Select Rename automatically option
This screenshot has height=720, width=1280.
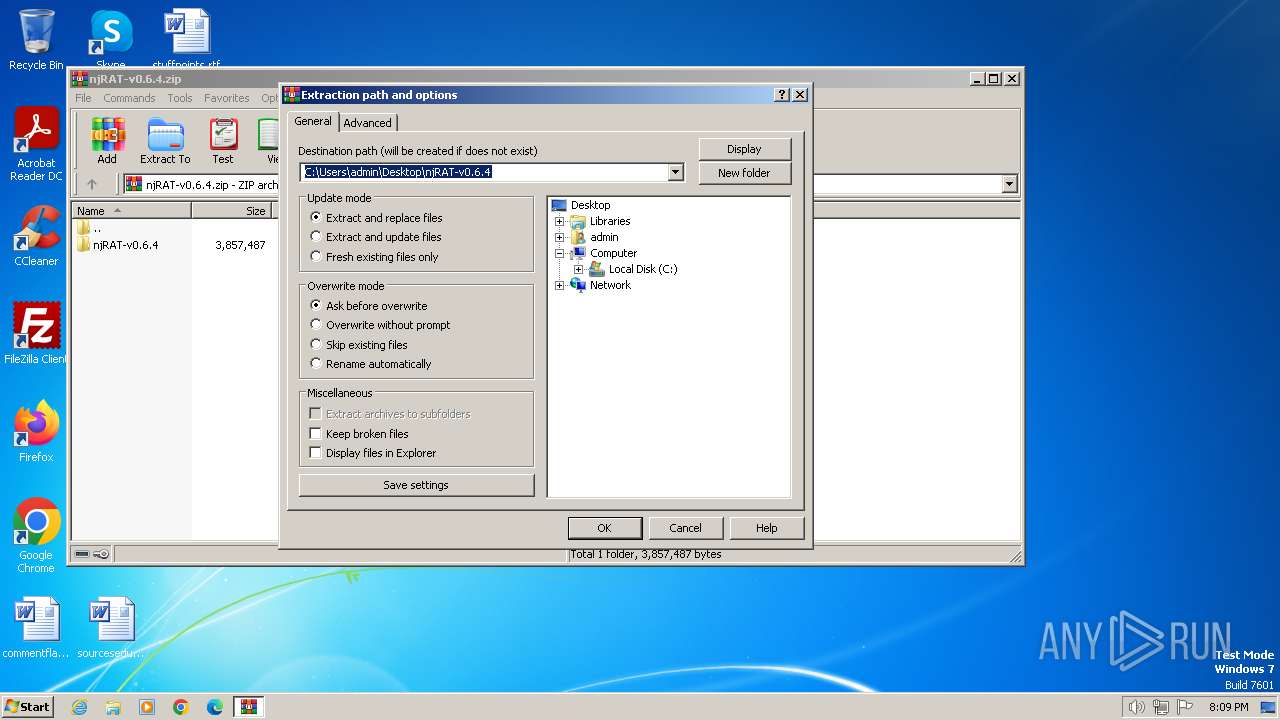pyautogui.click(x=316, y=364)
